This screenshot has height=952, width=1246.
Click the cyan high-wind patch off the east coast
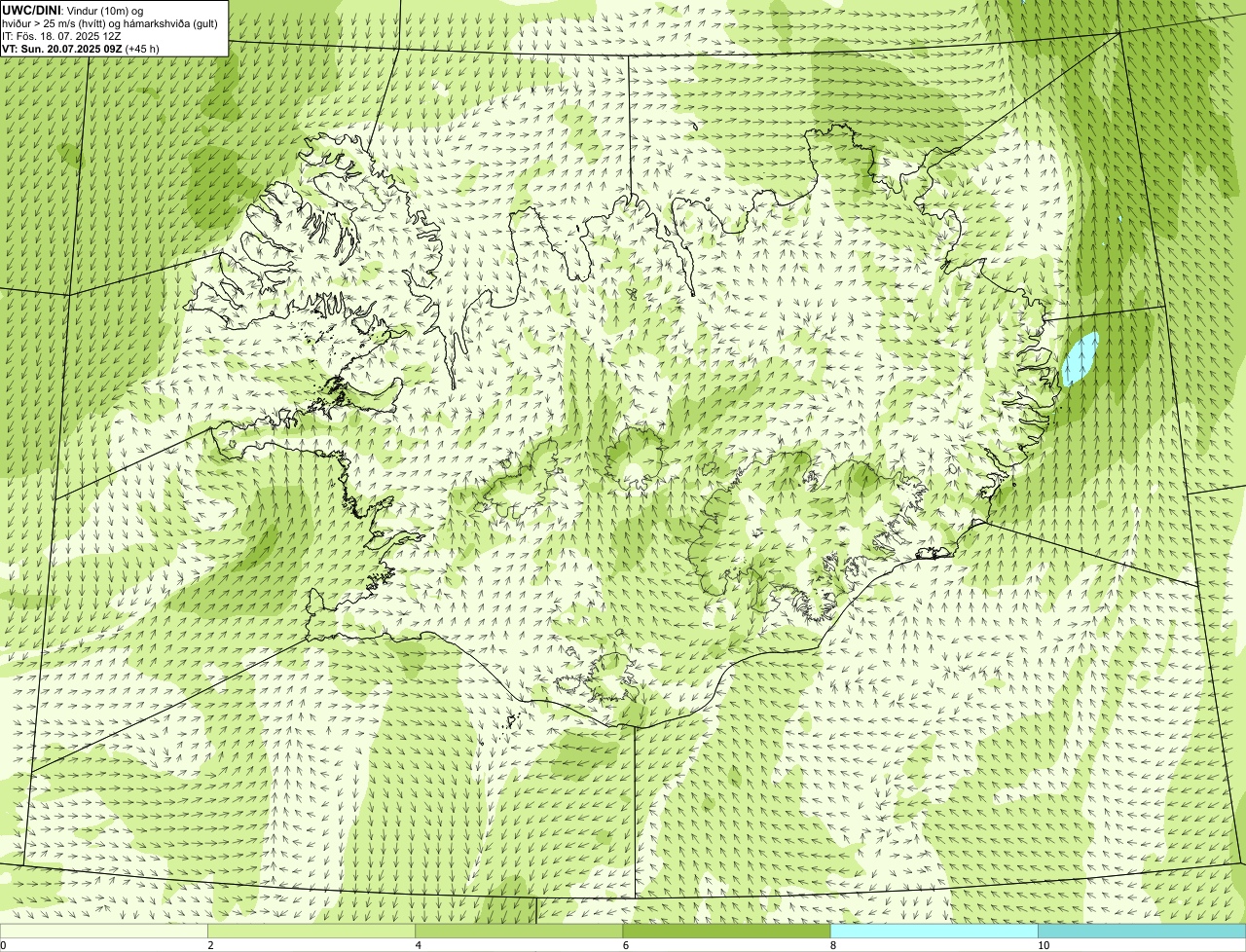pos(1080,358)
